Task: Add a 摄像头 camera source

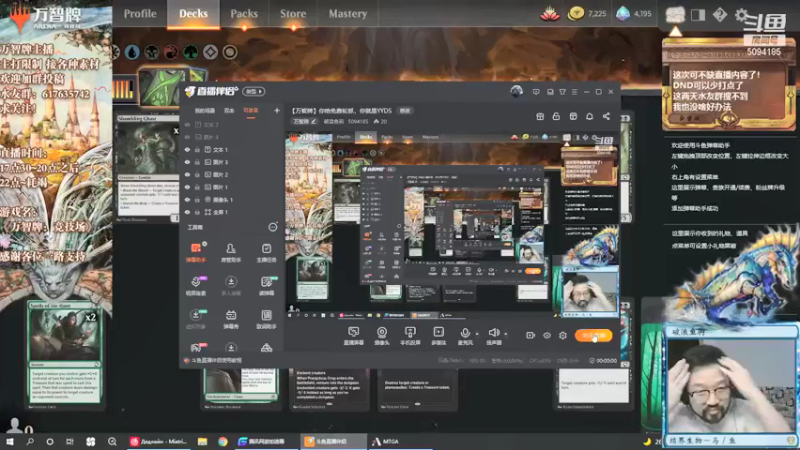Action: coord(382,336)
